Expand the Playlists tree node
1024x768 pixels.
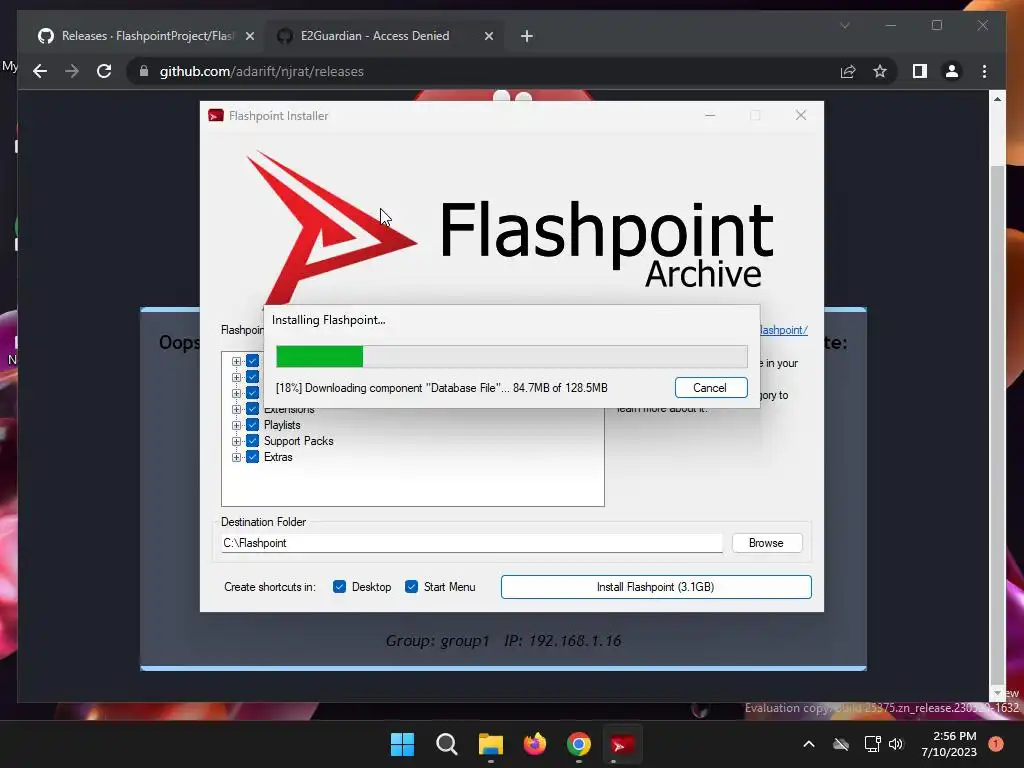[236, 425]
